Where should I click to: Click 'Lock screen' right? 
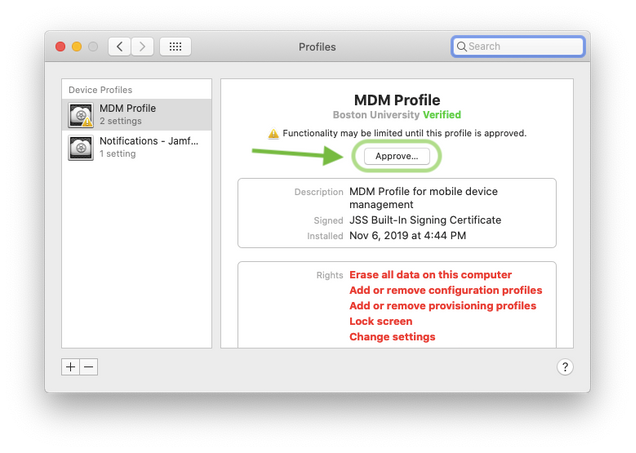coord(381,321)
